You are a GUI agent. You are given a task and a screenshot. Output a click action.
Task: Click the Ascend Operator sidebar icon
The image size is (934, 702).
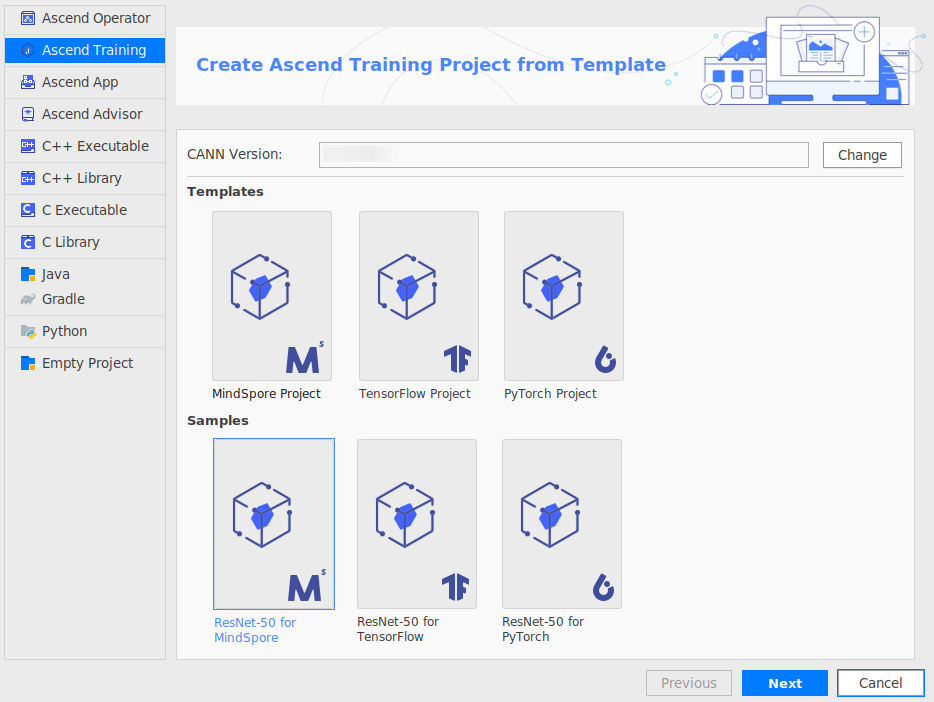click(27, 18)
